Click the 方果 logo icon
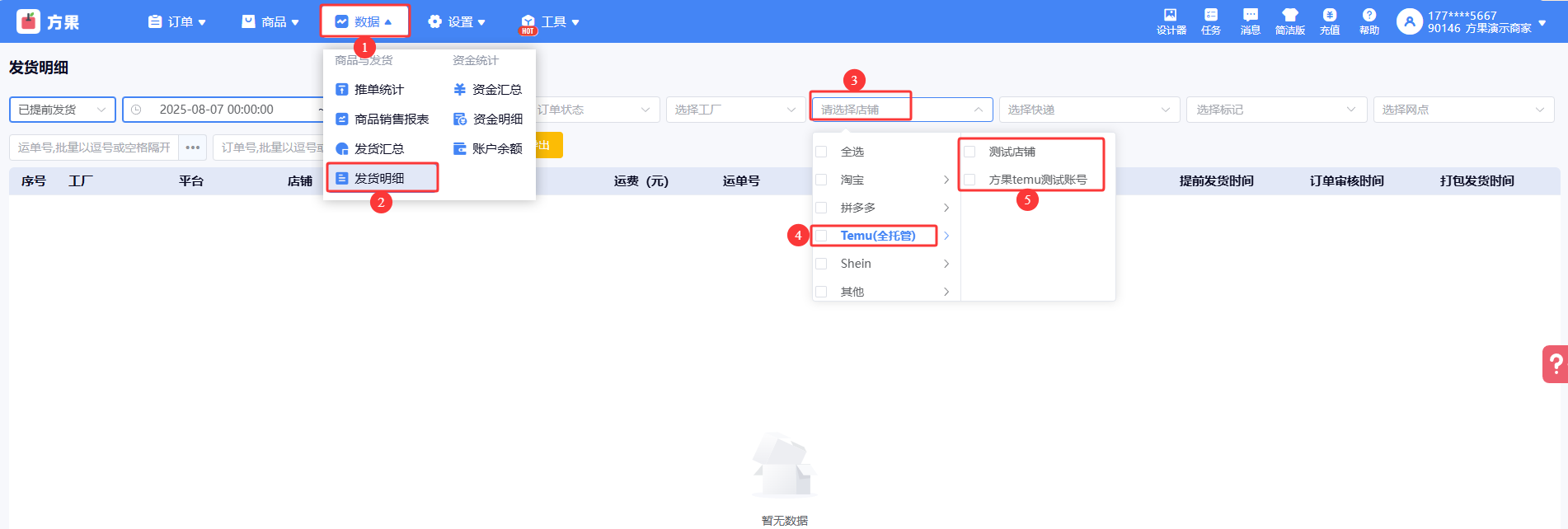 [x=28, y=21]
